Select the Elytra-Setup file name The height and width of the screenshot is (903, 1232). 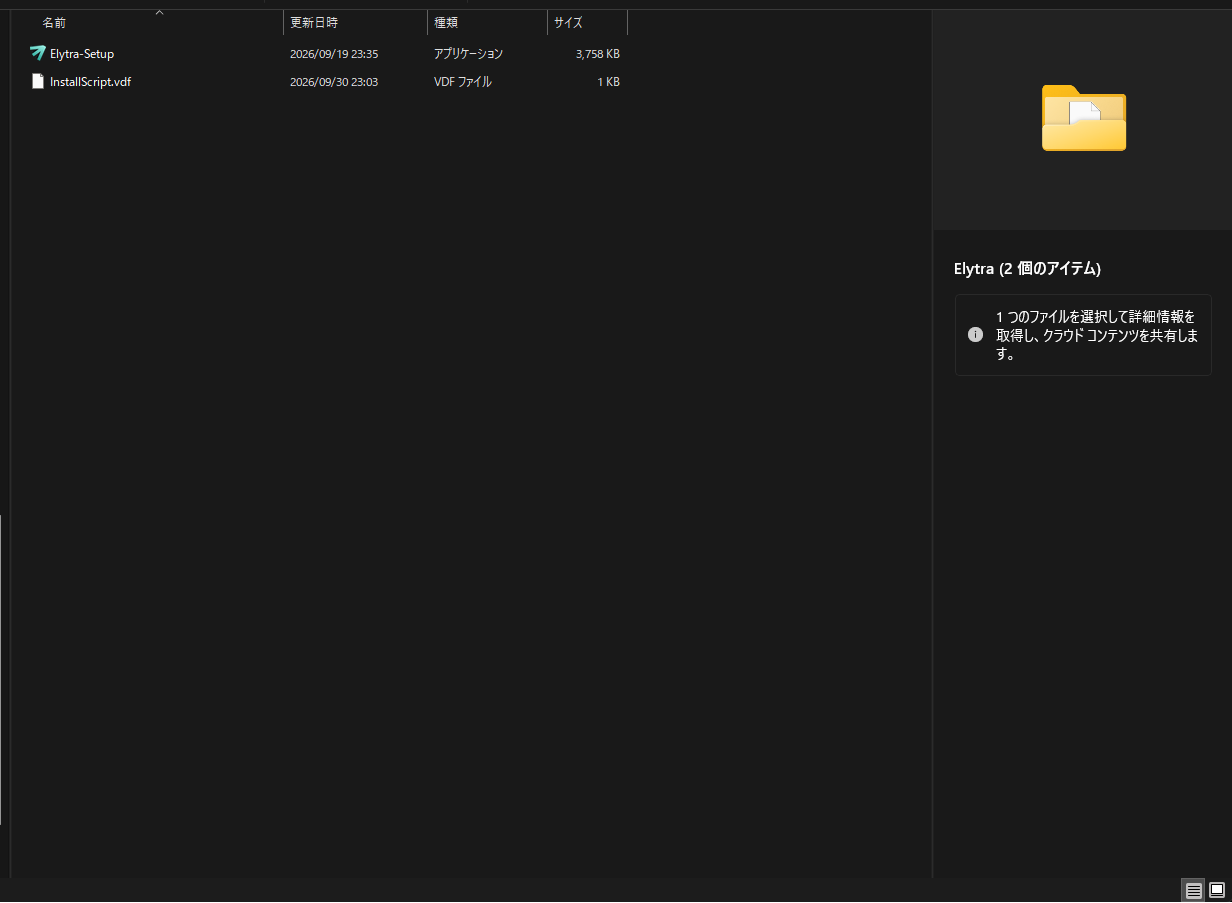[x=82, y=54]
